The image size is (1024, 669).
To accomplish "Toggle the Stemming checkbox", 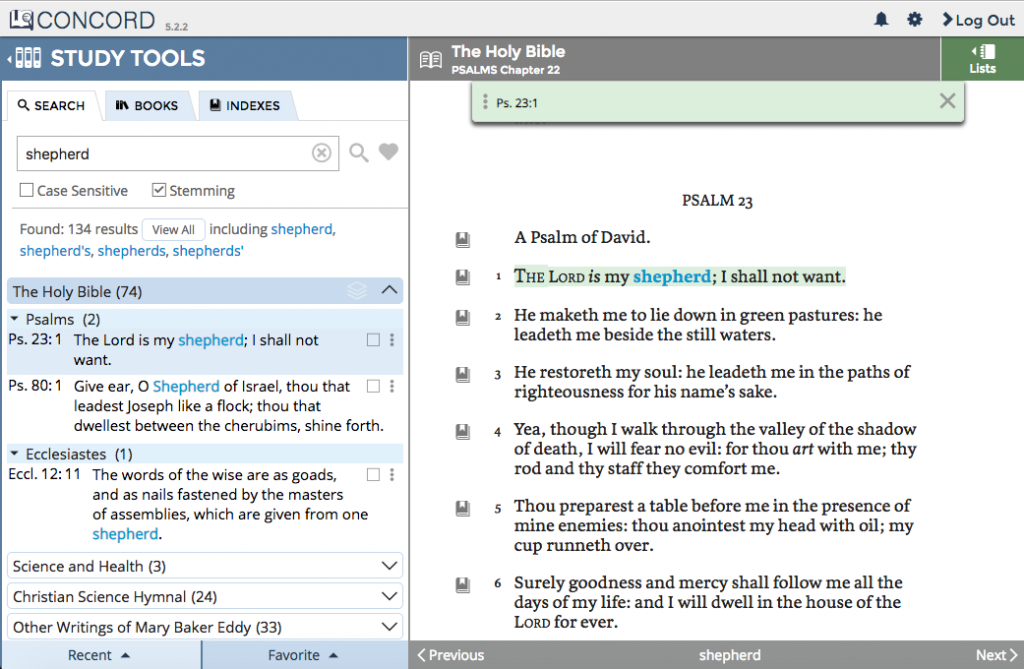I will (x=159, y=190).
